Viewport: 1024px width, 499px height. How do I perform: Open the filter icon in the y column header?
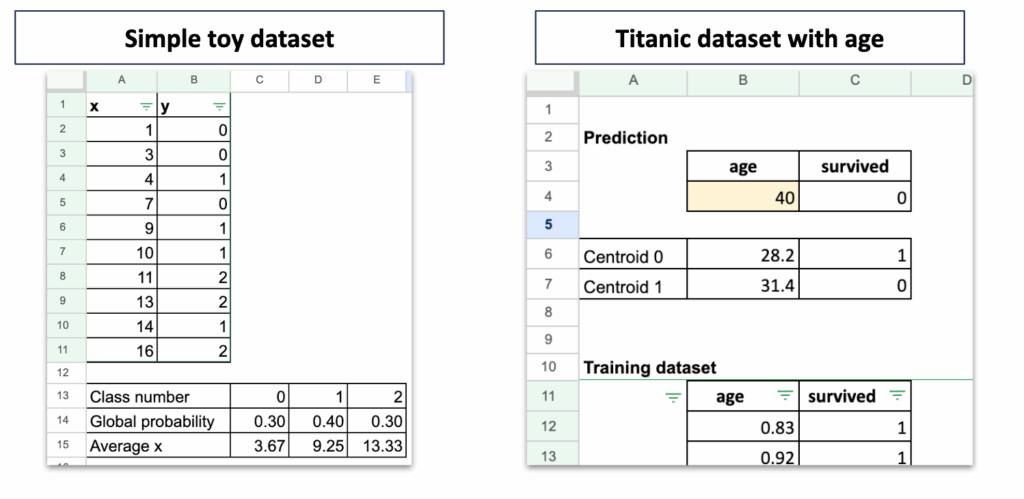point(220,106)
